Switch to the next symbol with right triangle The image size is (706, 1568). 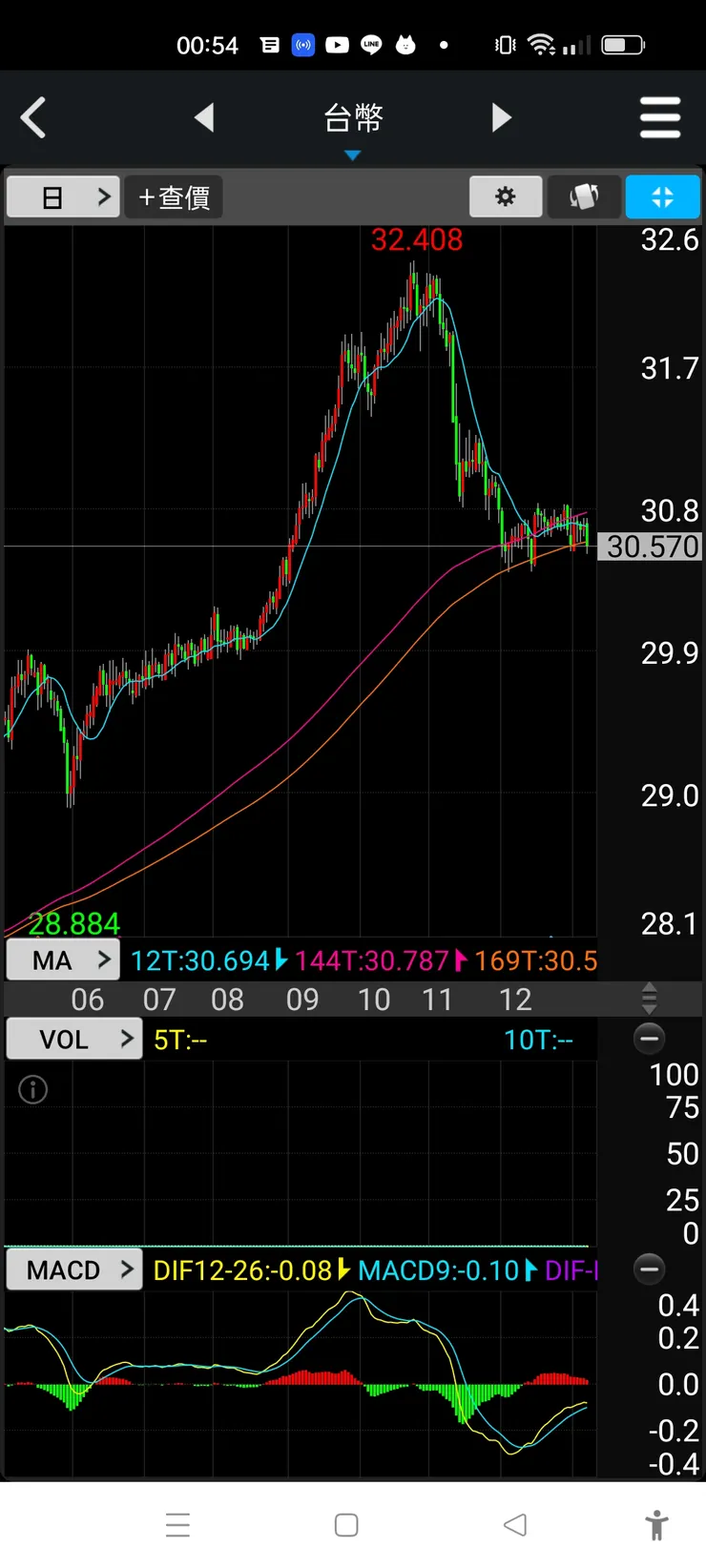click(x=502, y=118)
